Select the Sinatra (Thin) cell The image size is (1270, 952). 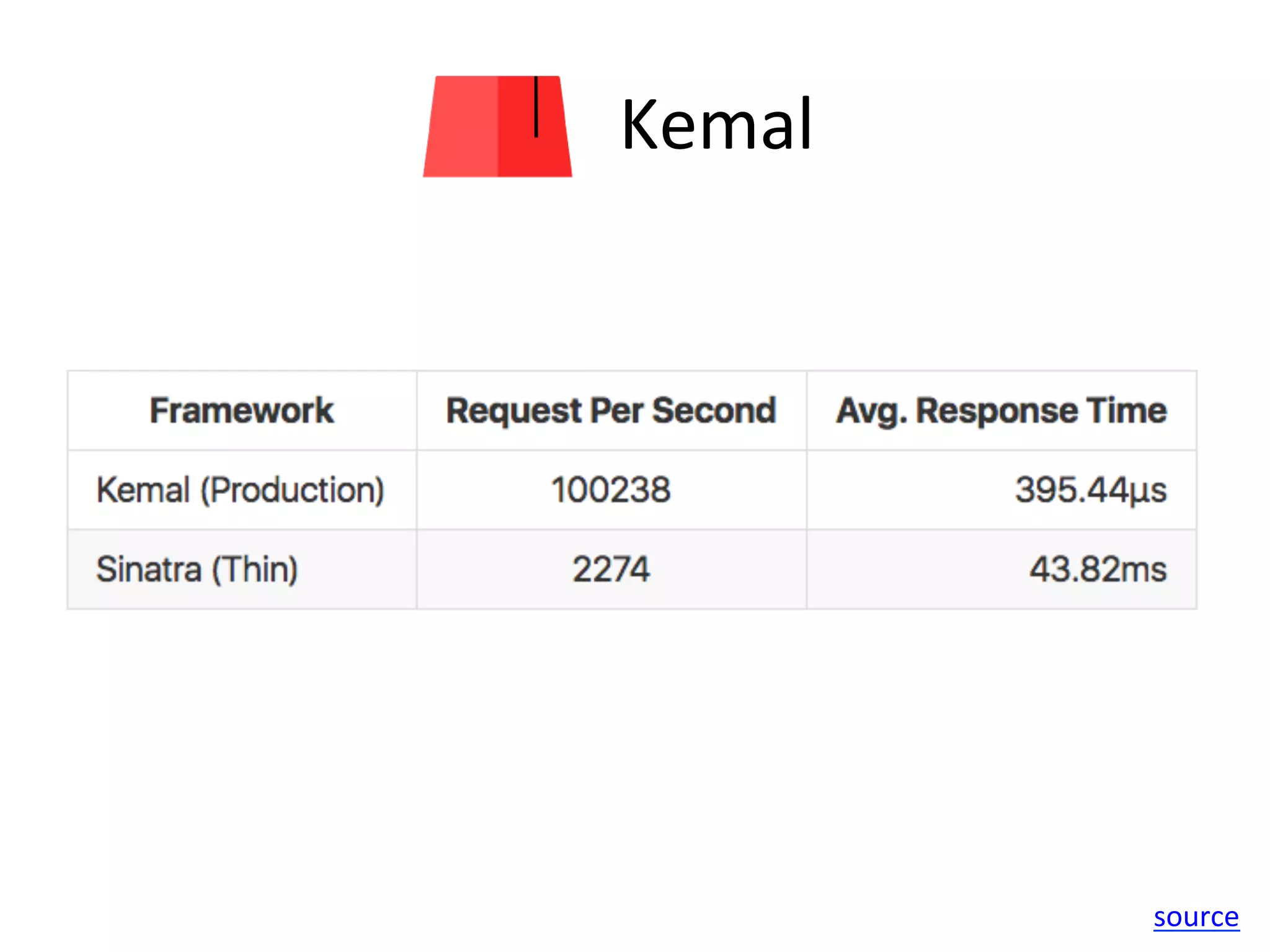197,569
